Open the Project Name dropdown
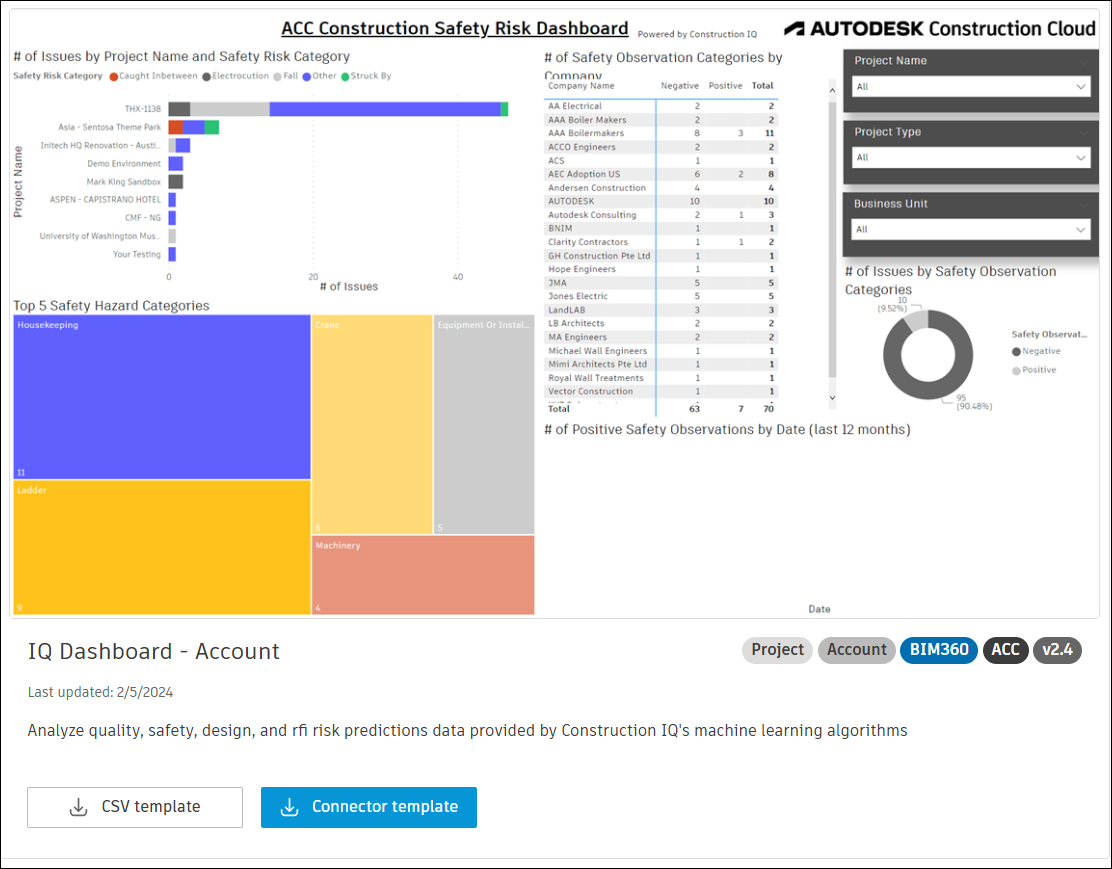This screenshot has width=1112, height=869. click(x=971, y=87)
